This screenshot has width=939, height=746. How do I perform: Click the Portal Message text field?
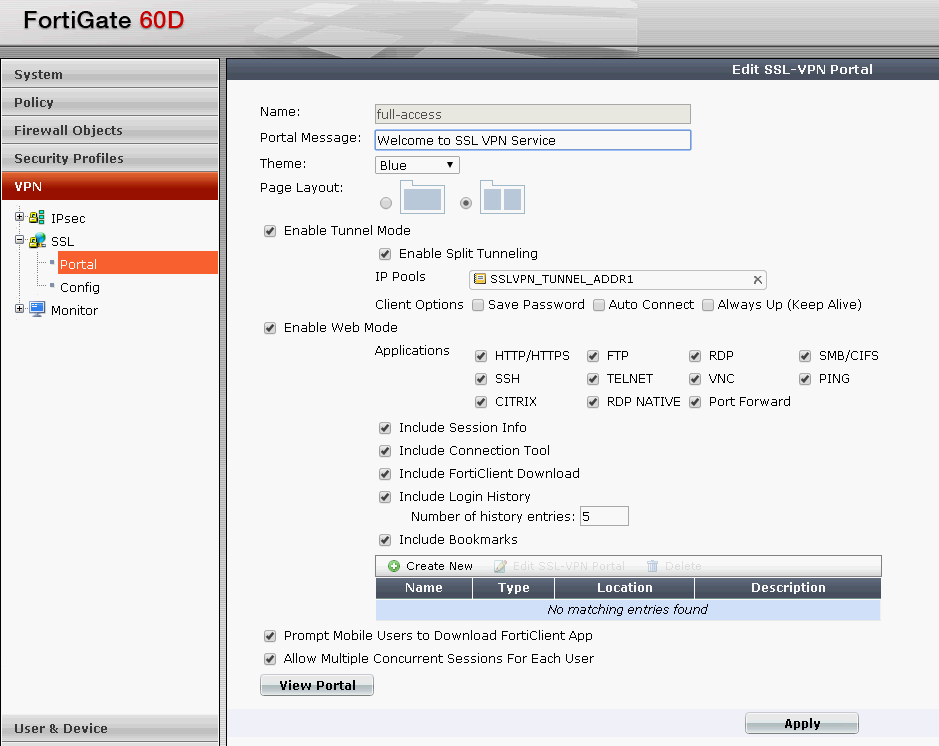click(x=532, y=140)
